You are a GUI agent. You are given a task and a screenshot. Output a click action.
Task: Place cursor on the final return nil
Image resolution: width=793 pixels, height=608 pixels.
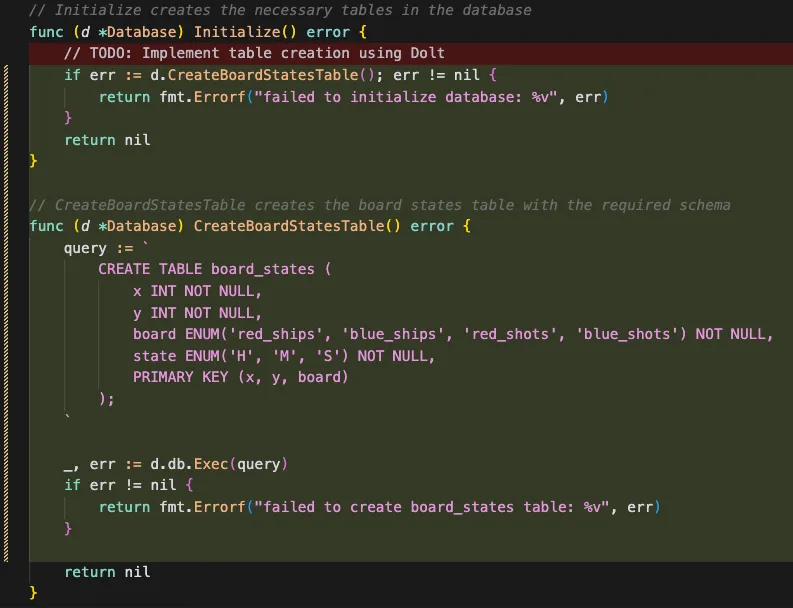click(x=107, y=572)
